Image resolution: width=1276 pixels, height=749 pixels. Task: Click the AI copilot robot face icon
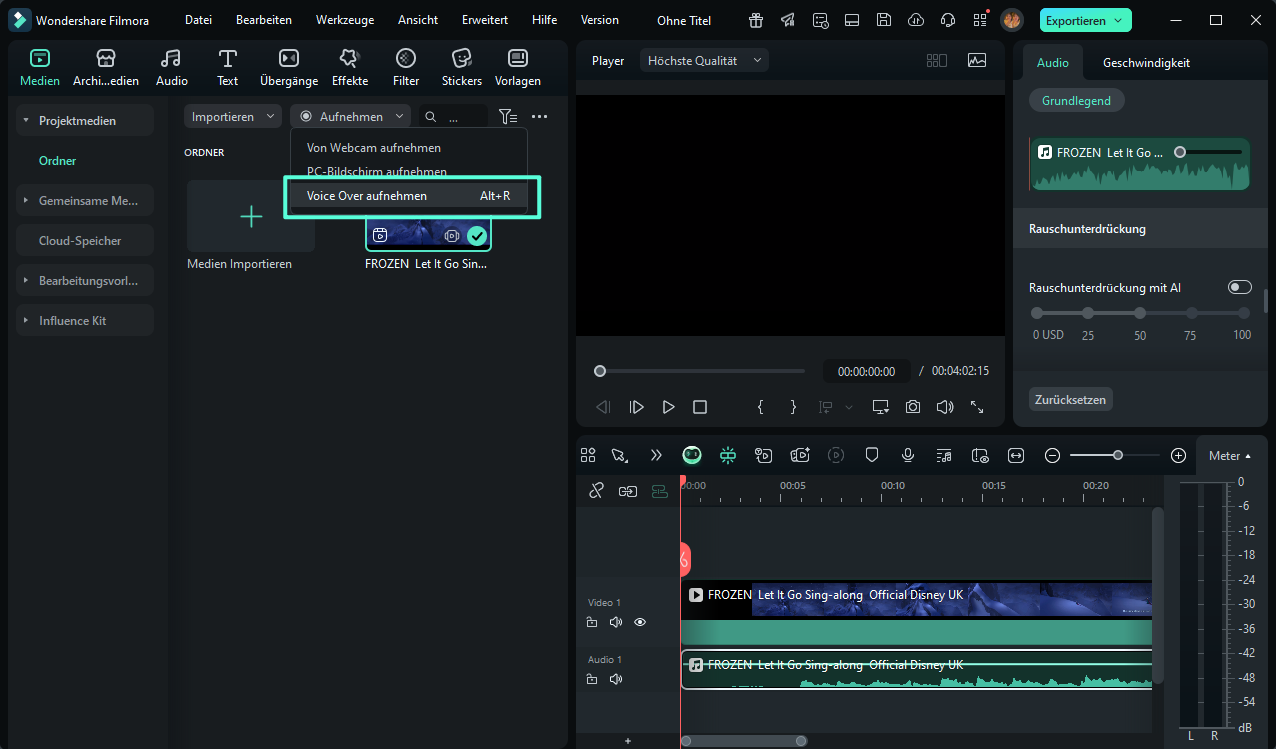[x=692, y=455]
